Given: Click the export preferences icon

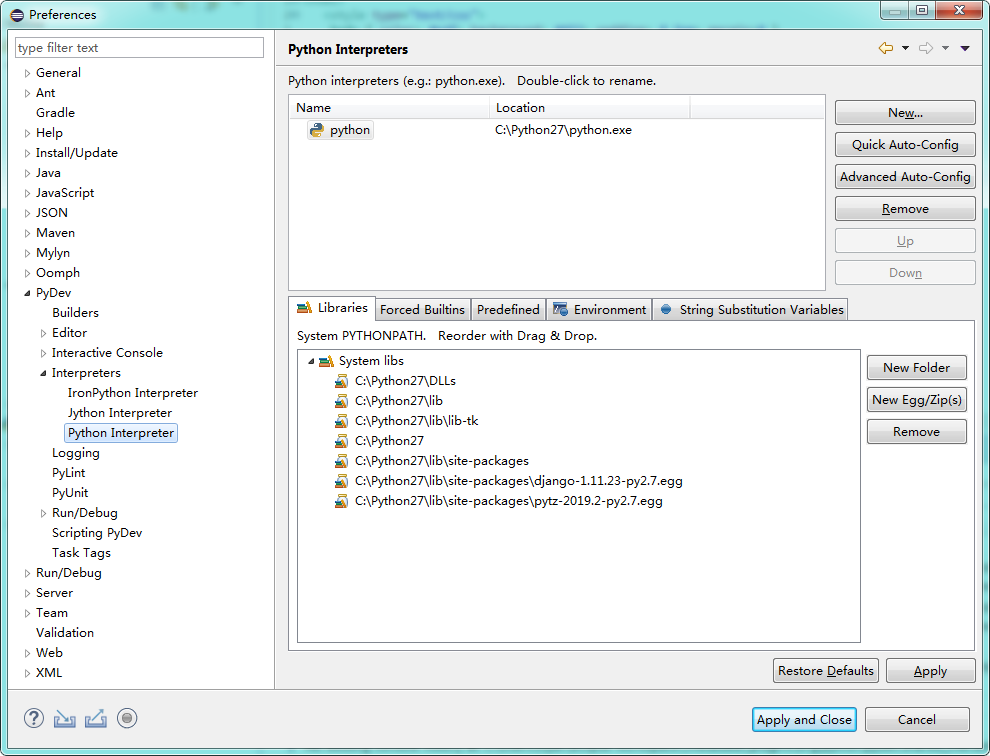Looking at the screenshot, I should pyautogui.click(x=95, y=719).
